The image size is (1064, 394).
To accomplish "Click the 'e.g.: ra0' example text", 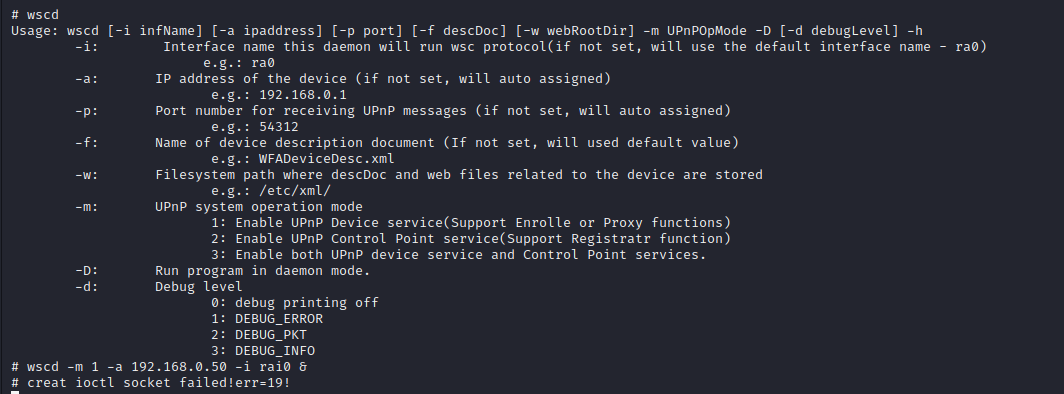I will coord(239,63).
